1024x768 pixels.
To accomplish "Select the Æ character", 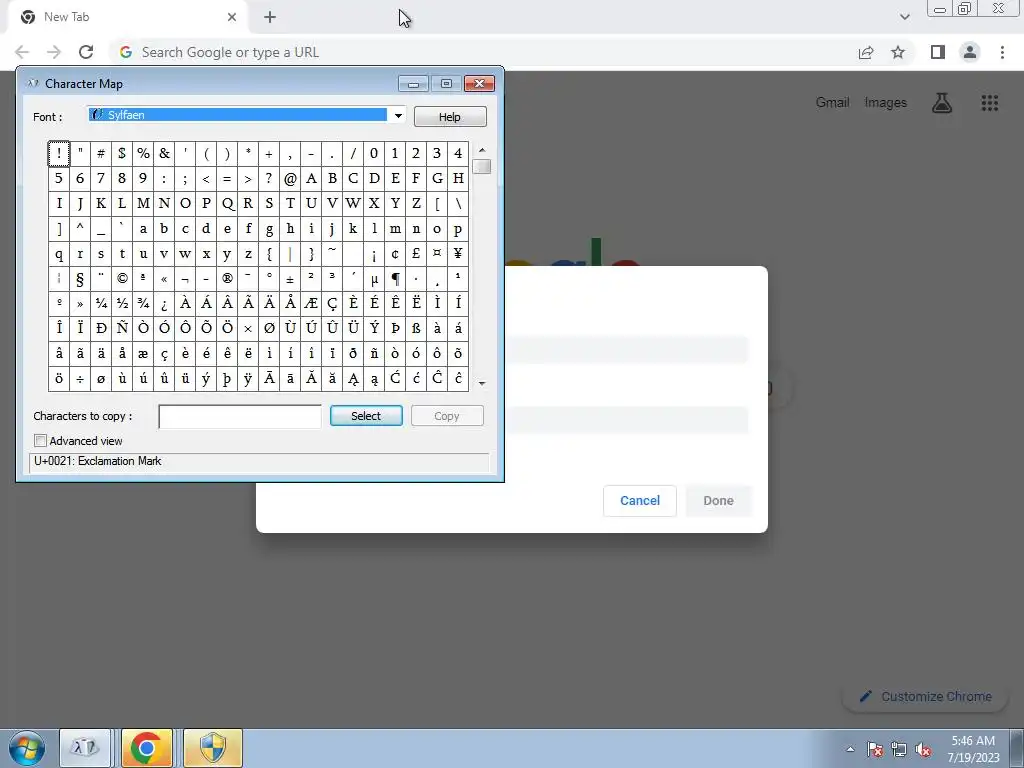I will tap(311, 303).
